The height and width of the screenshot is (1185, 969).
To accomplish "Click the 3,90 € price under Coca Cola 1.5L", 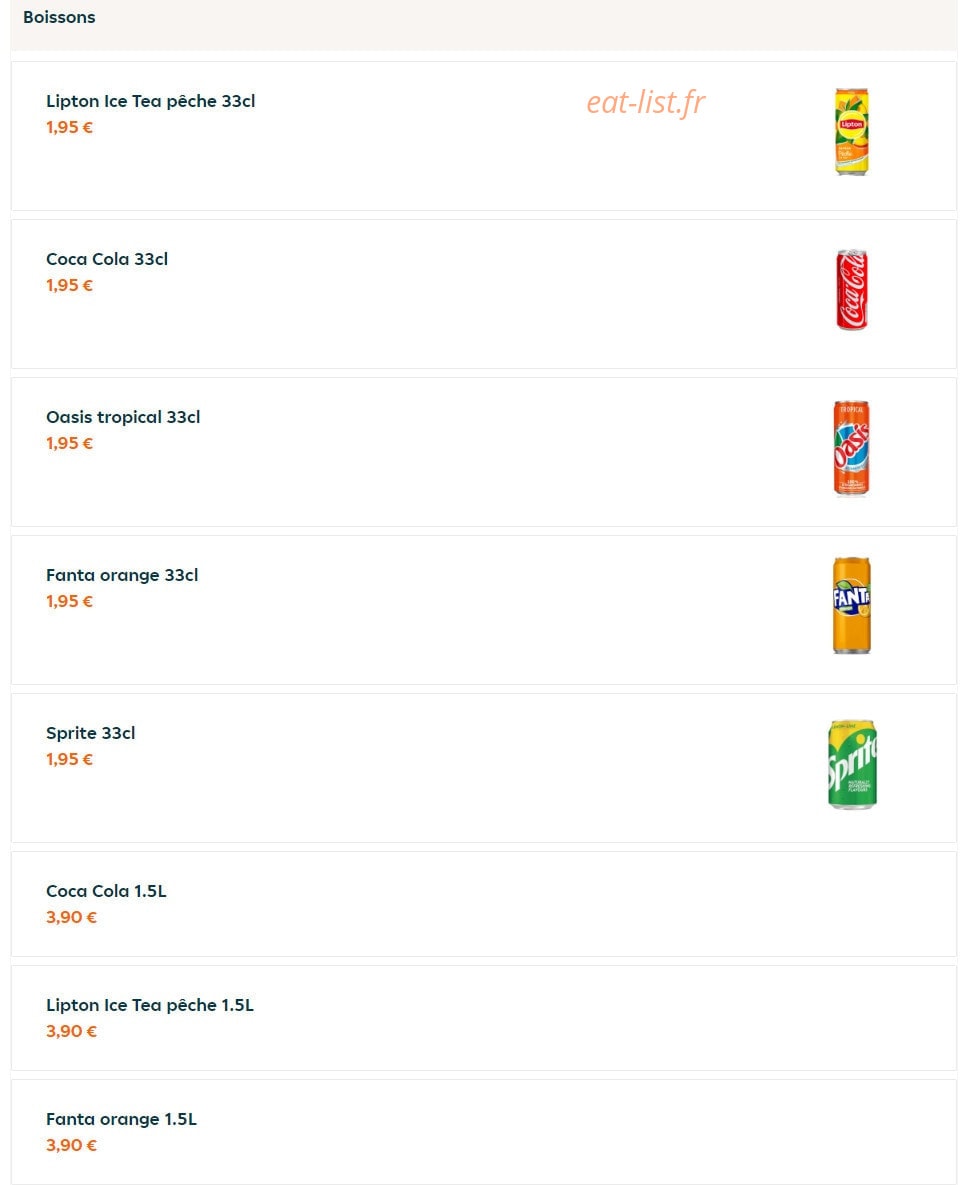I will (x=72, y=917).
